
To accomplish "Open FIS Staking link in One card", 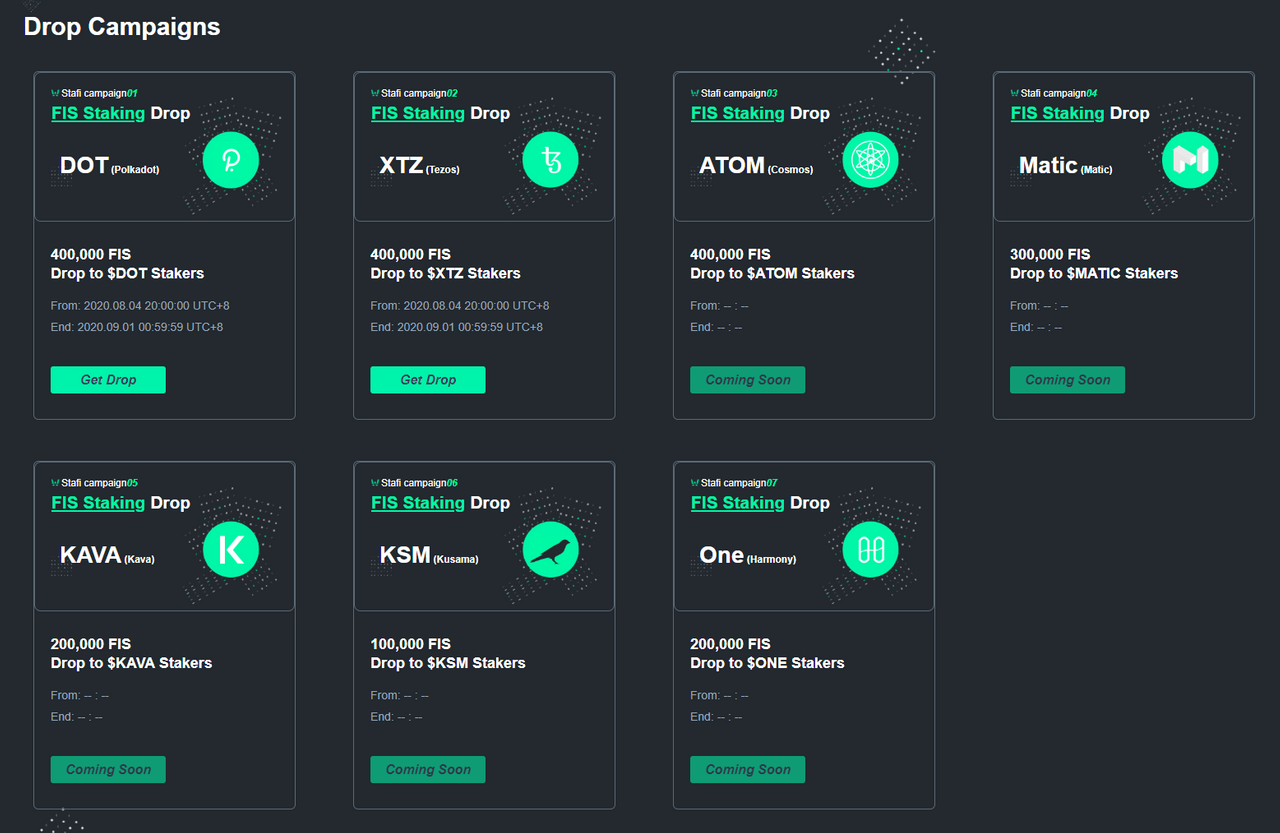I will pyautogui.click(x=738, y=503).
